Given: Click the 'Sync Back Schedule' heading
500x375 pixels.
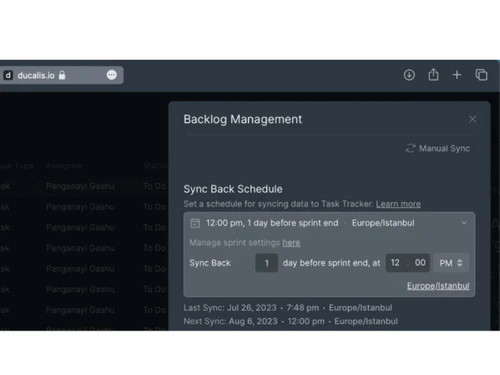Looking at the screenshot, I should click(233, 189).
